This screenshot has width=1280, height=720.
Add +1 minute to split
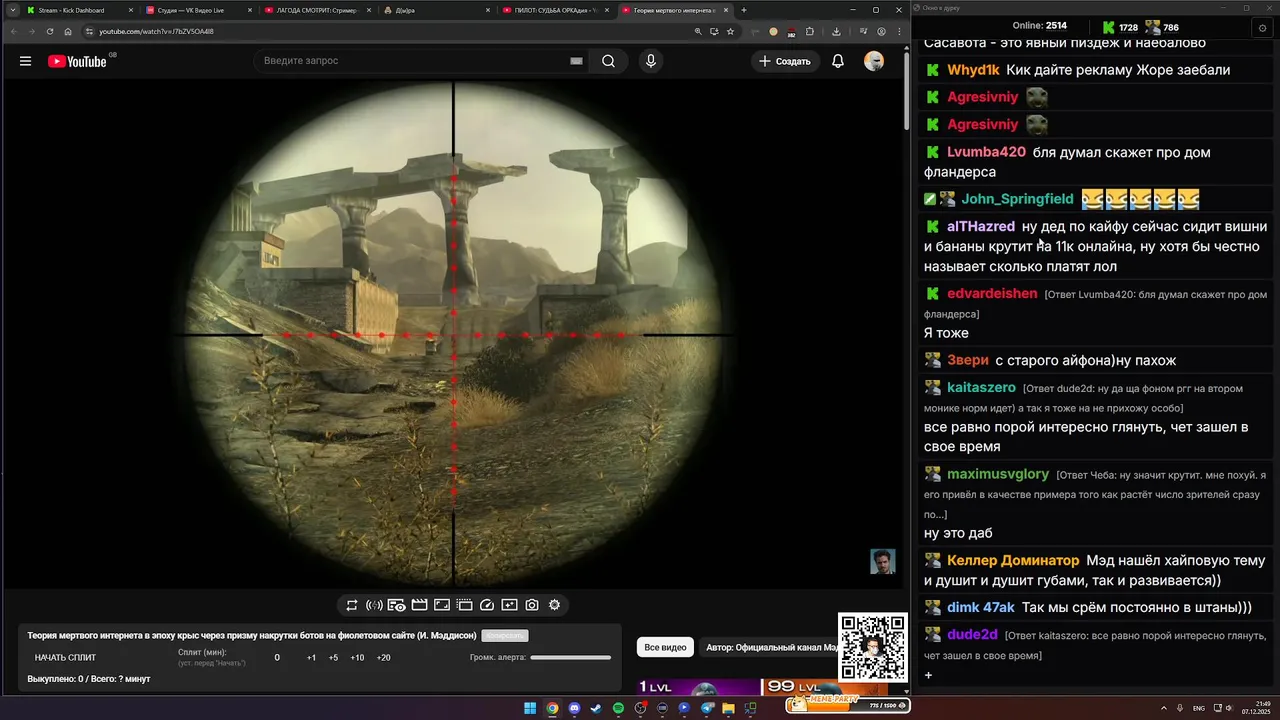(x=311, y=658)
